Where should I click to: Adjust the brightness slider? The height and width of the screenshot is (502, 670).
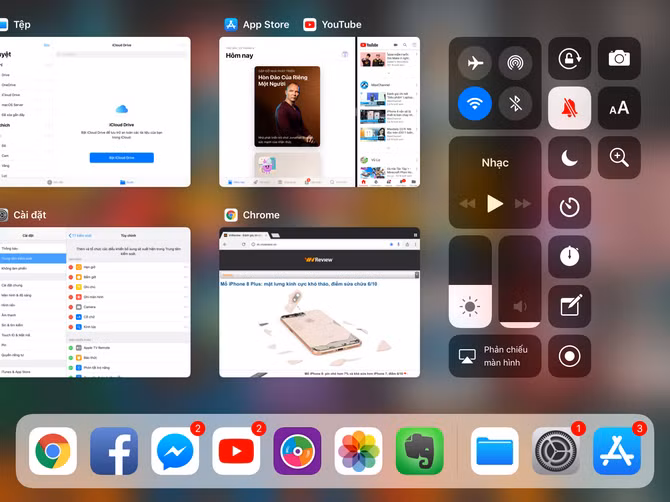470,282
